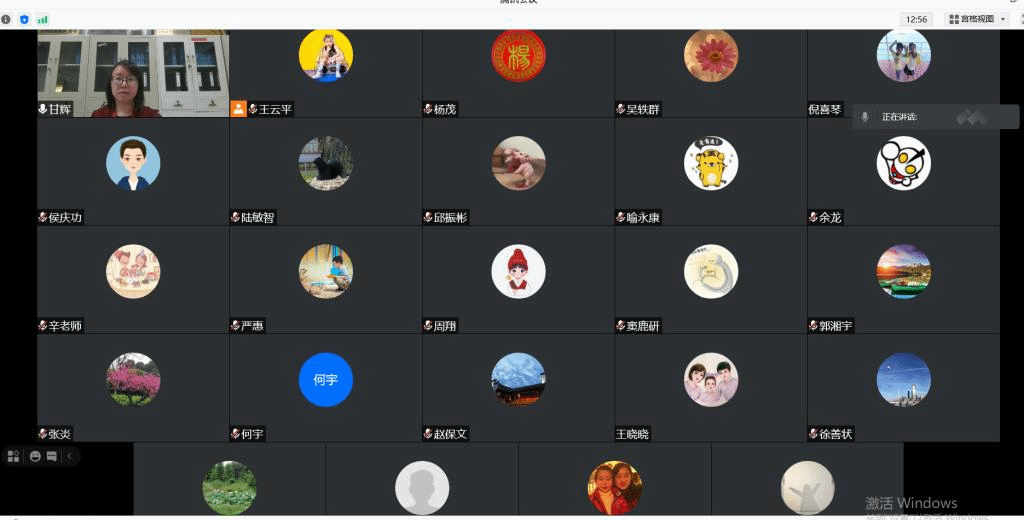The image size is (1024, 520).
Task: Click the small arrow next to 宫格视图
Action: coord(1003,19)
